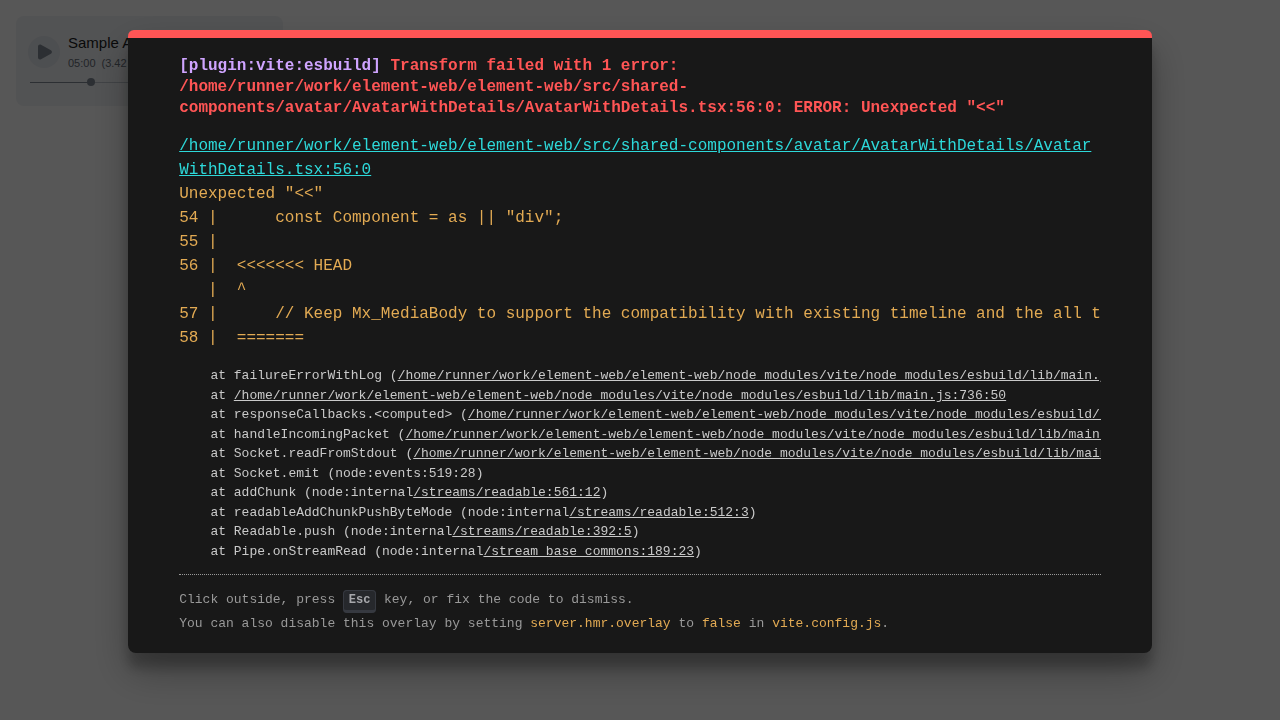Open the AvatarWithDetails.tsx:56:0 file link
Image resolution: width=1280 pixels, height=720 pixels.
click(634, 157)
